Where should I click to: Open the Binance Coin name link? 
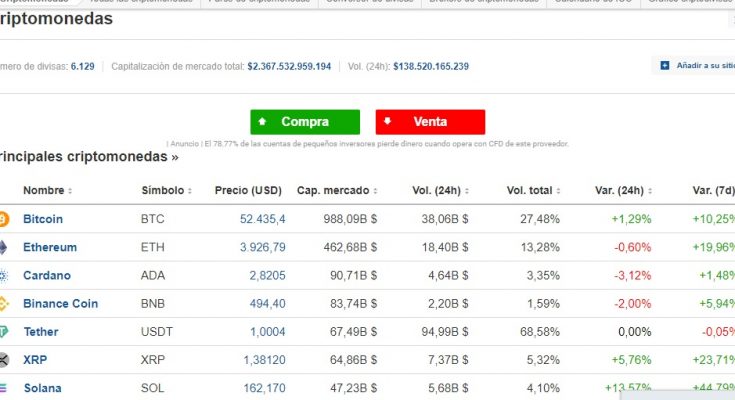click(x=60, y=303)
